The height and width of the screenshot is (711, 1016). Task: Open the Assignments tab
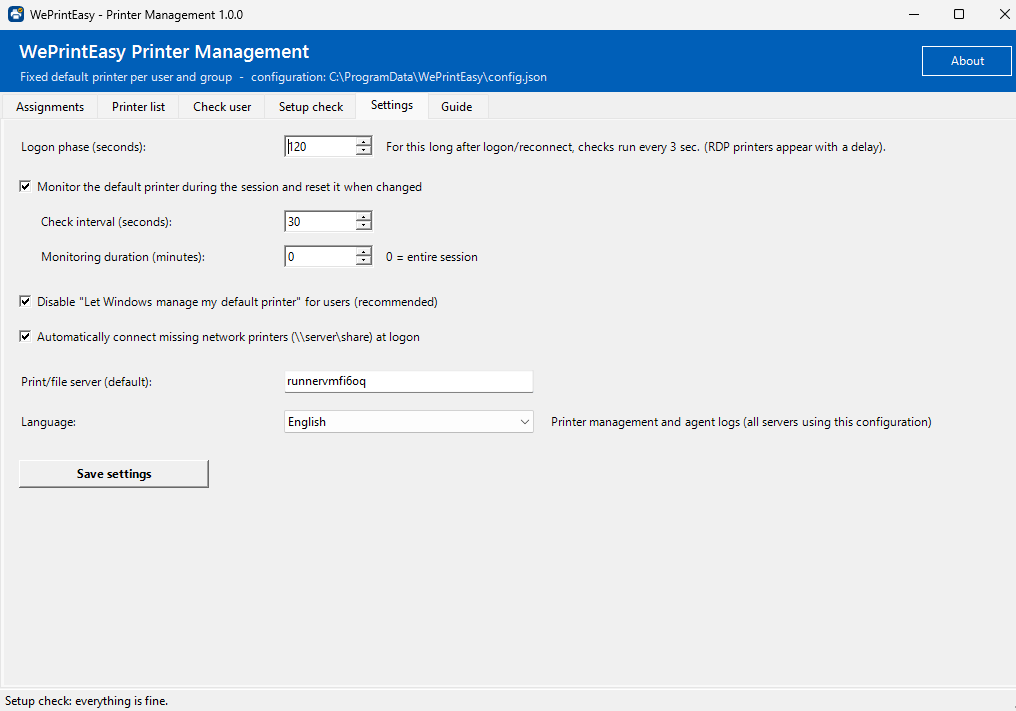pyautogui.click(x=50, y=107)
